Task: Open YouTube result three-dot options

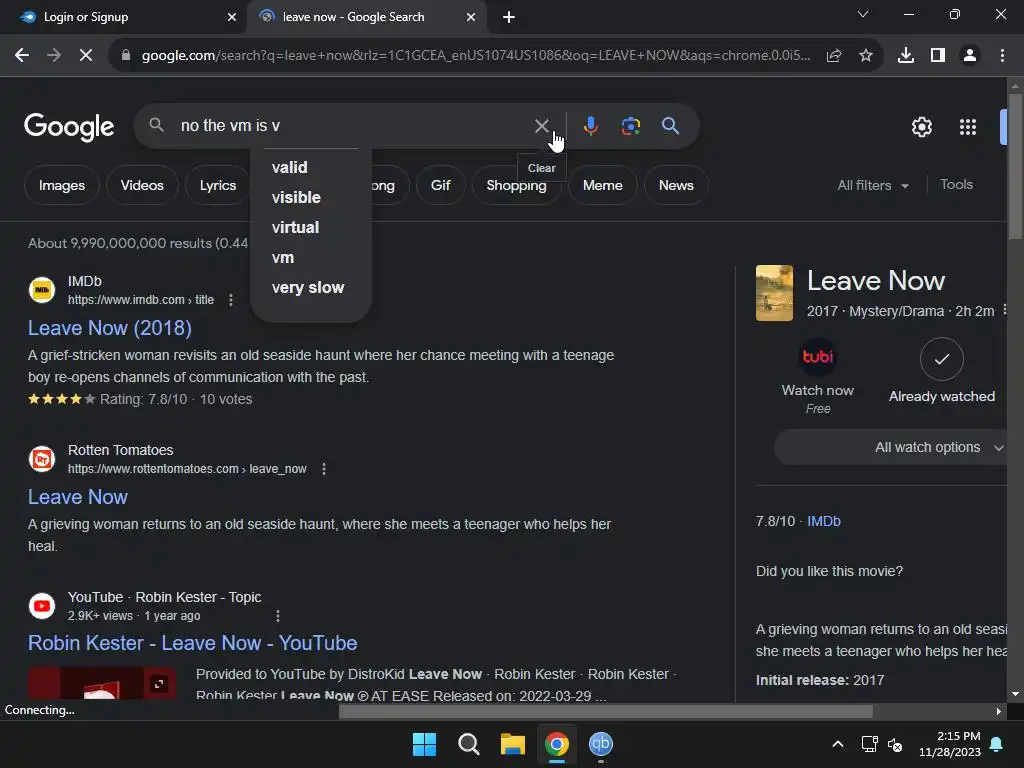Action: (278, 616)
